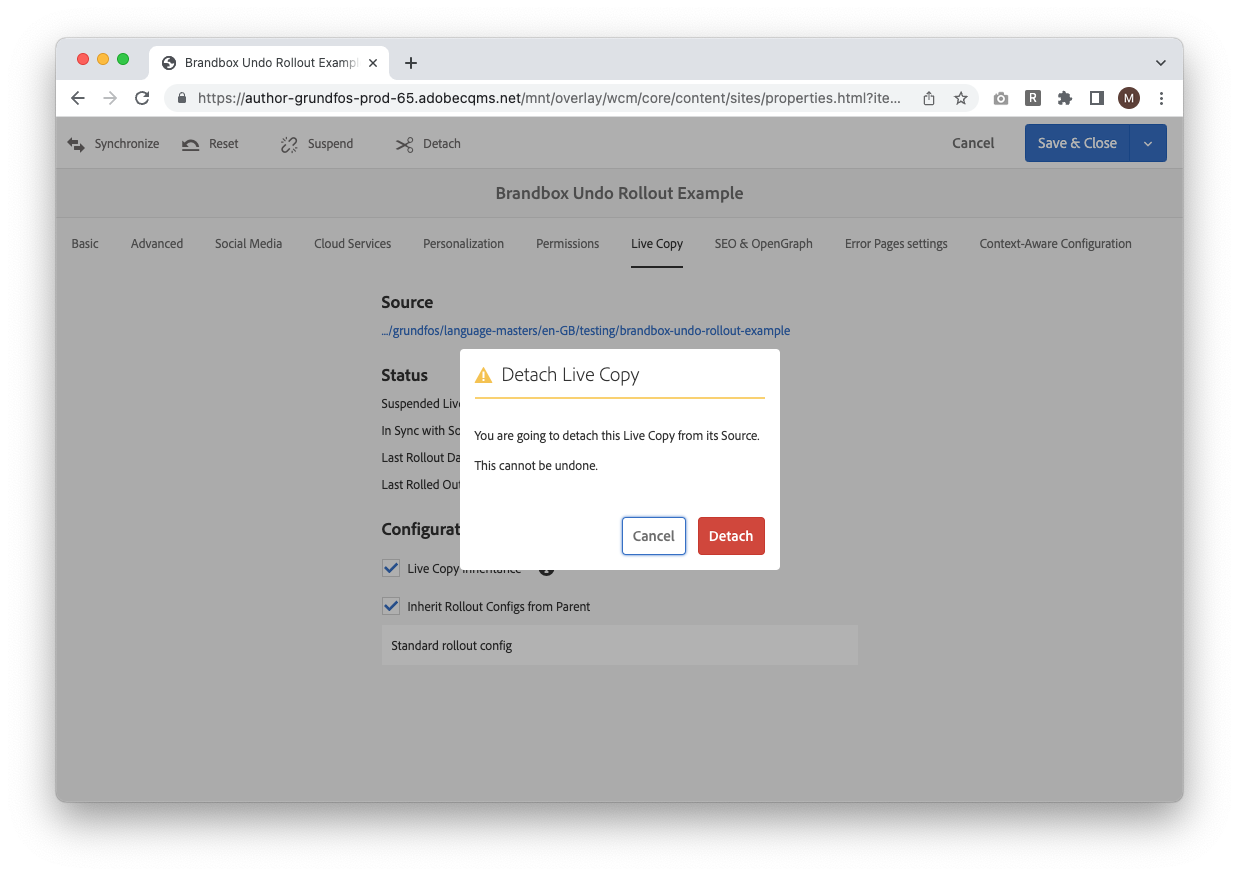The image size is (1239, 876).
Task: Click the Save & Close button
Action: click(1077, 143)
